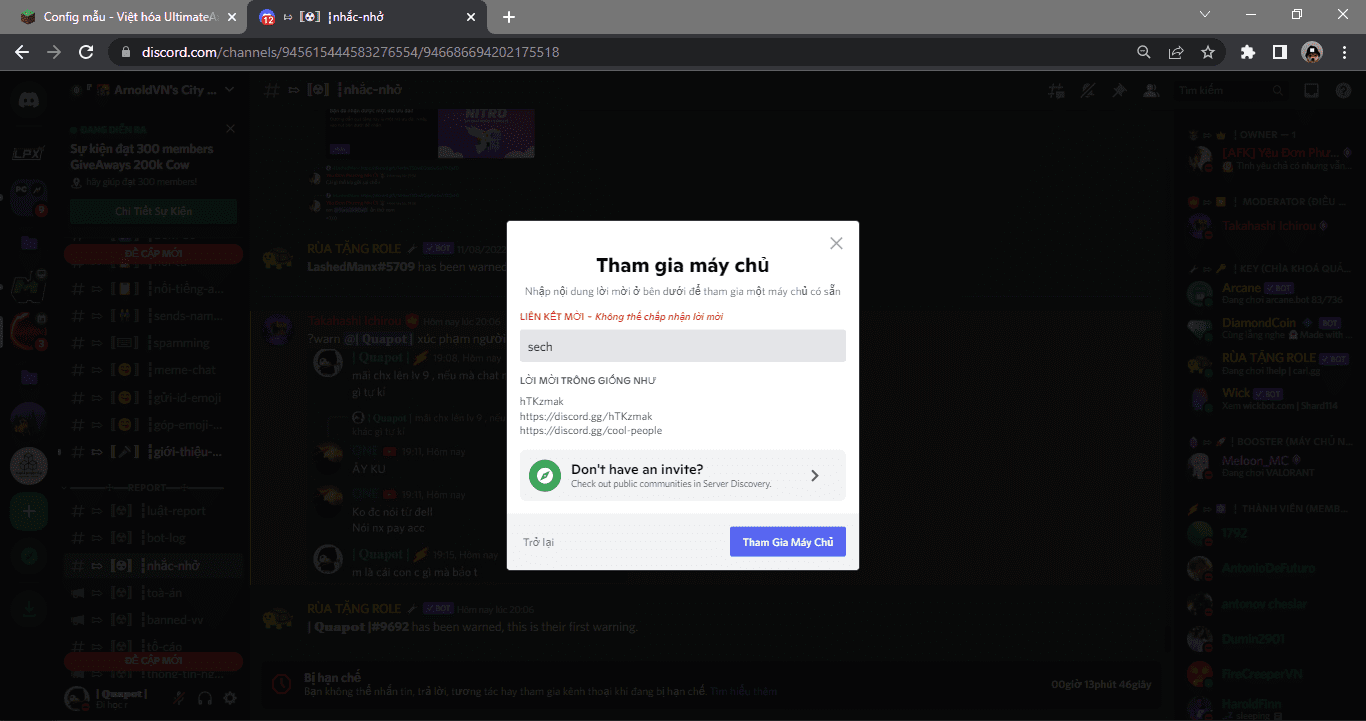Click AntonioDeFuturo in the member list
This screenshot has height=721, width=1366.
(1270, 568)
